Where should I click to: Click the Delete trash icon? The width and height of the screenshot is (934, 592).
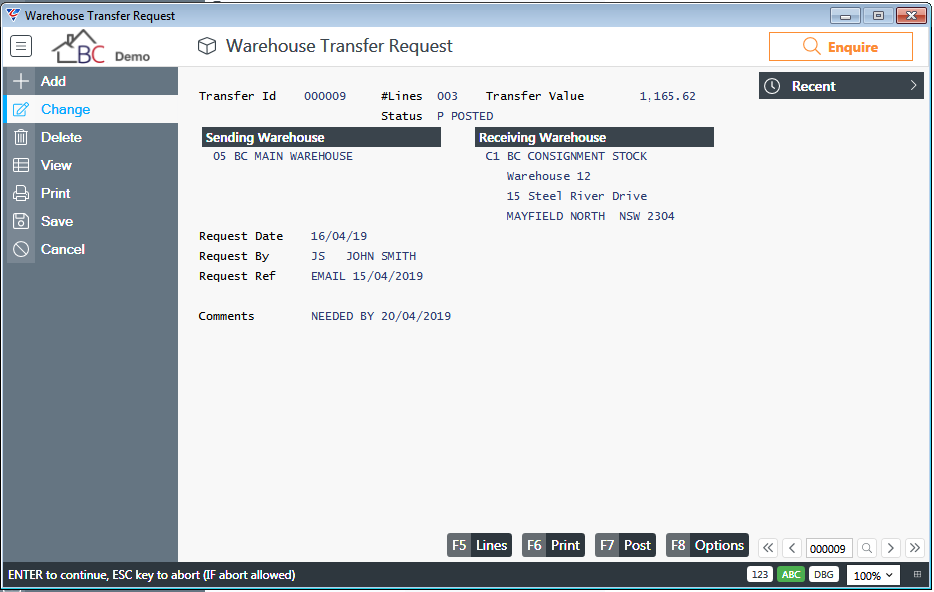[x=21, y=138]
